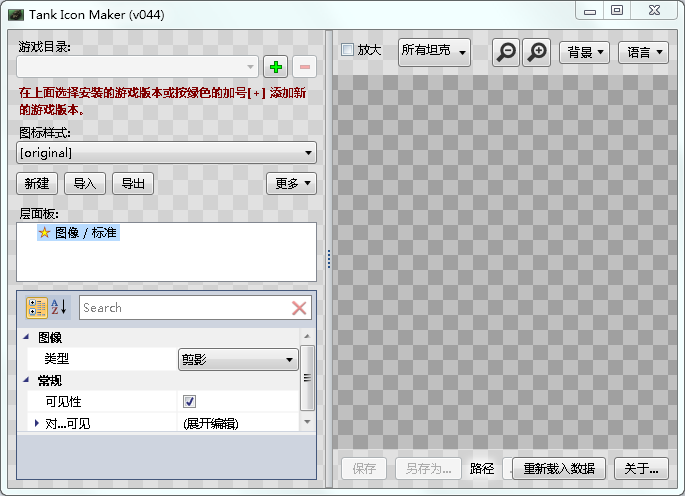Click the zoom out magnifier icon
This screenshot has width=685, height=496.
click(506, 52)
